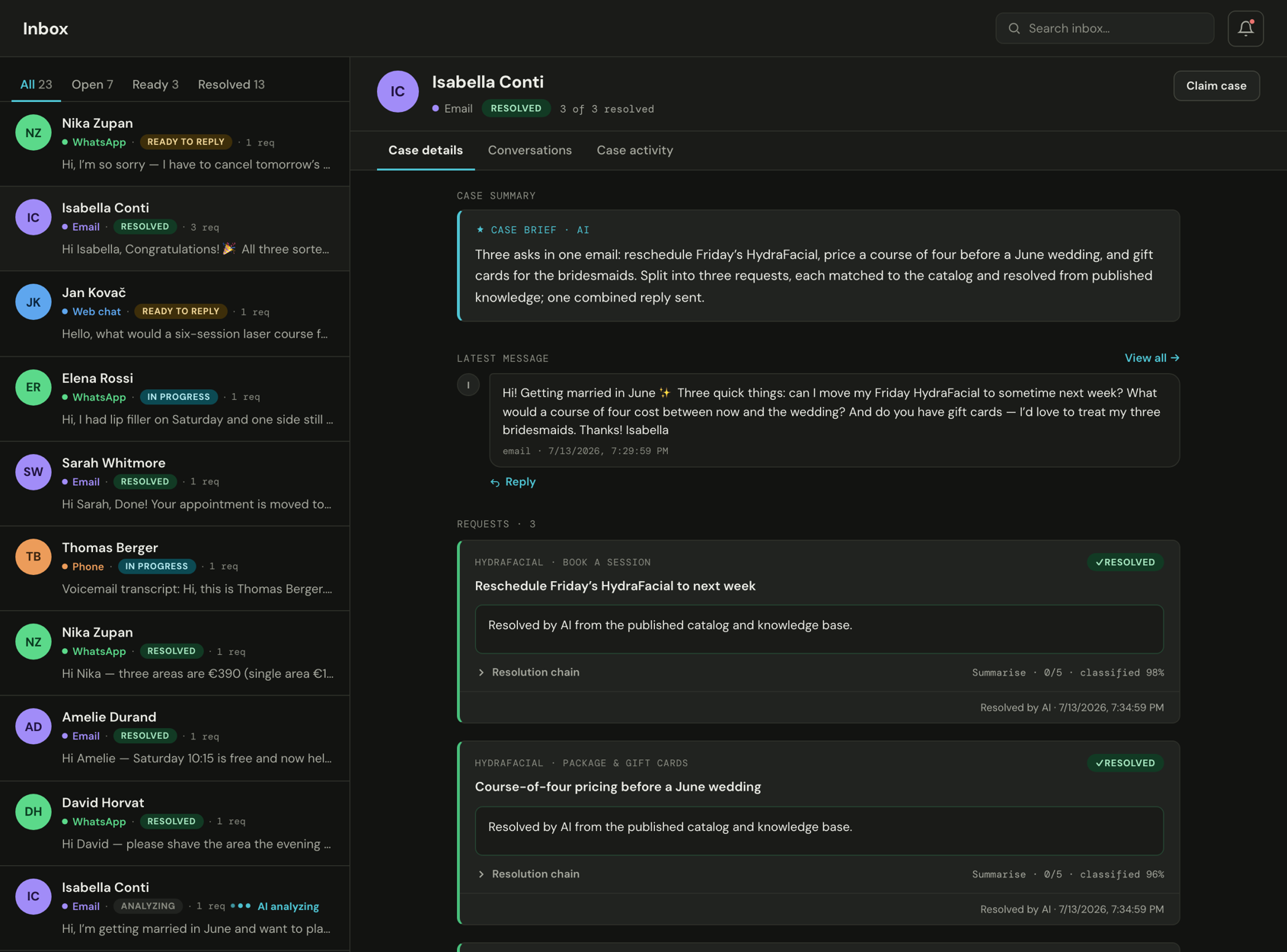Click Thomas Berger's TB avatar

[33, 557]
